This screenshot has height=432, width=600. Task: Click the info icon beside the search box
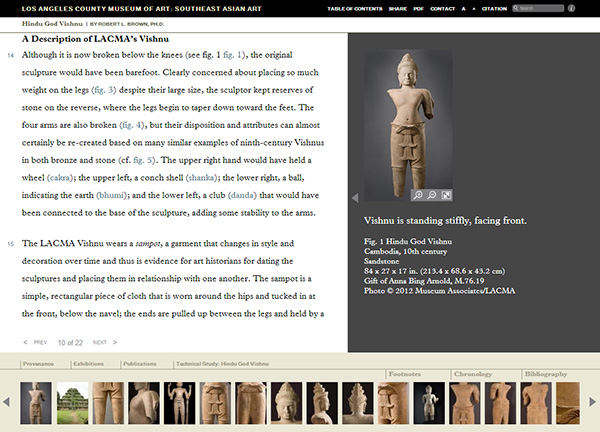571,8
